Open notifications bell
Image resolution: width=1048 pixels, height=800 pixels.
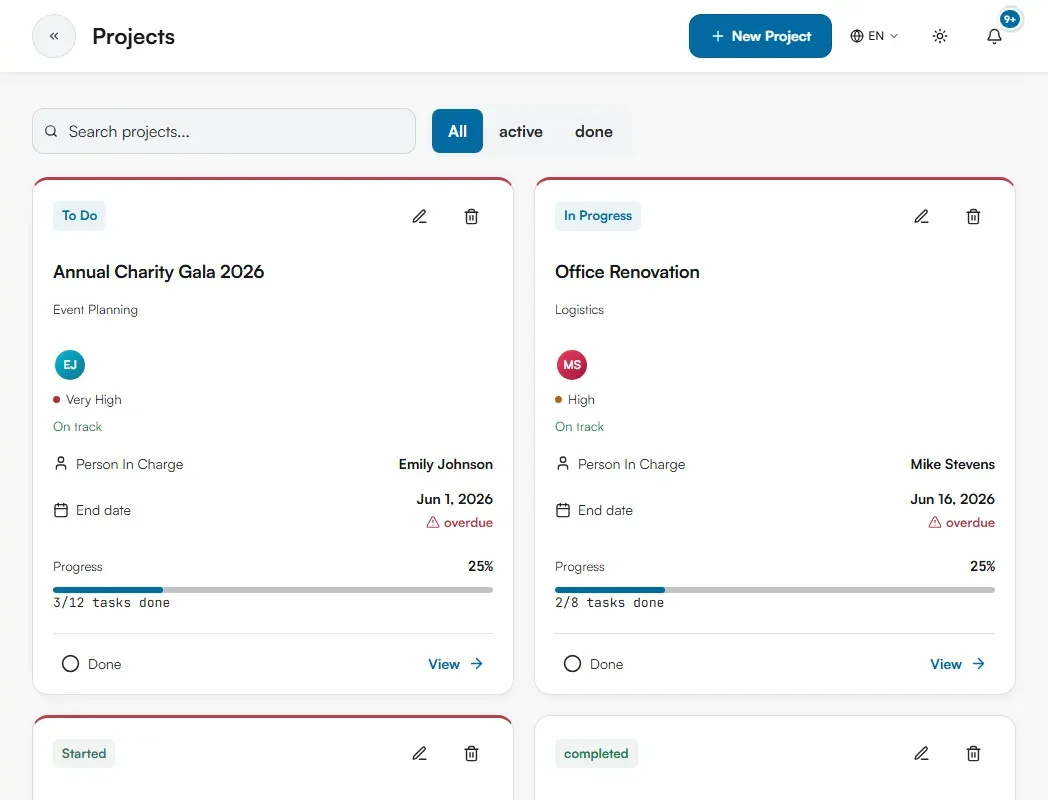(995, 36)
